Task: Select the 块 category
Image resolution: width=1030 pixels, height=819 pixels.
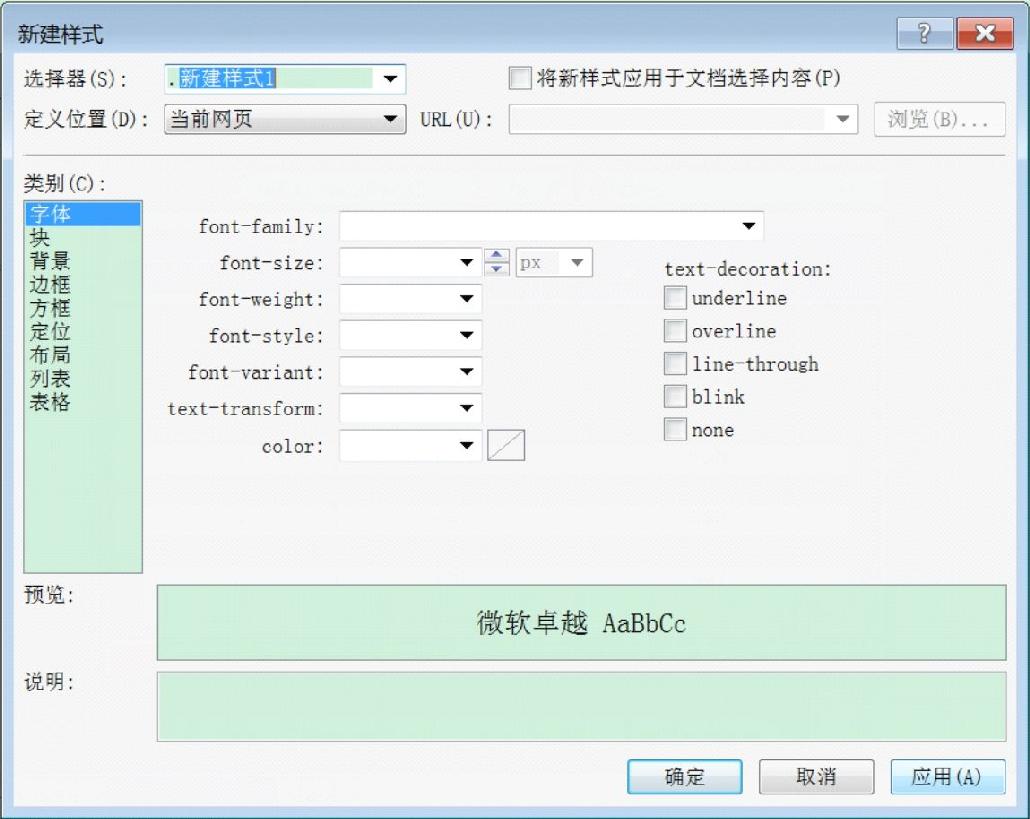Action: click(x=83, y=237)
